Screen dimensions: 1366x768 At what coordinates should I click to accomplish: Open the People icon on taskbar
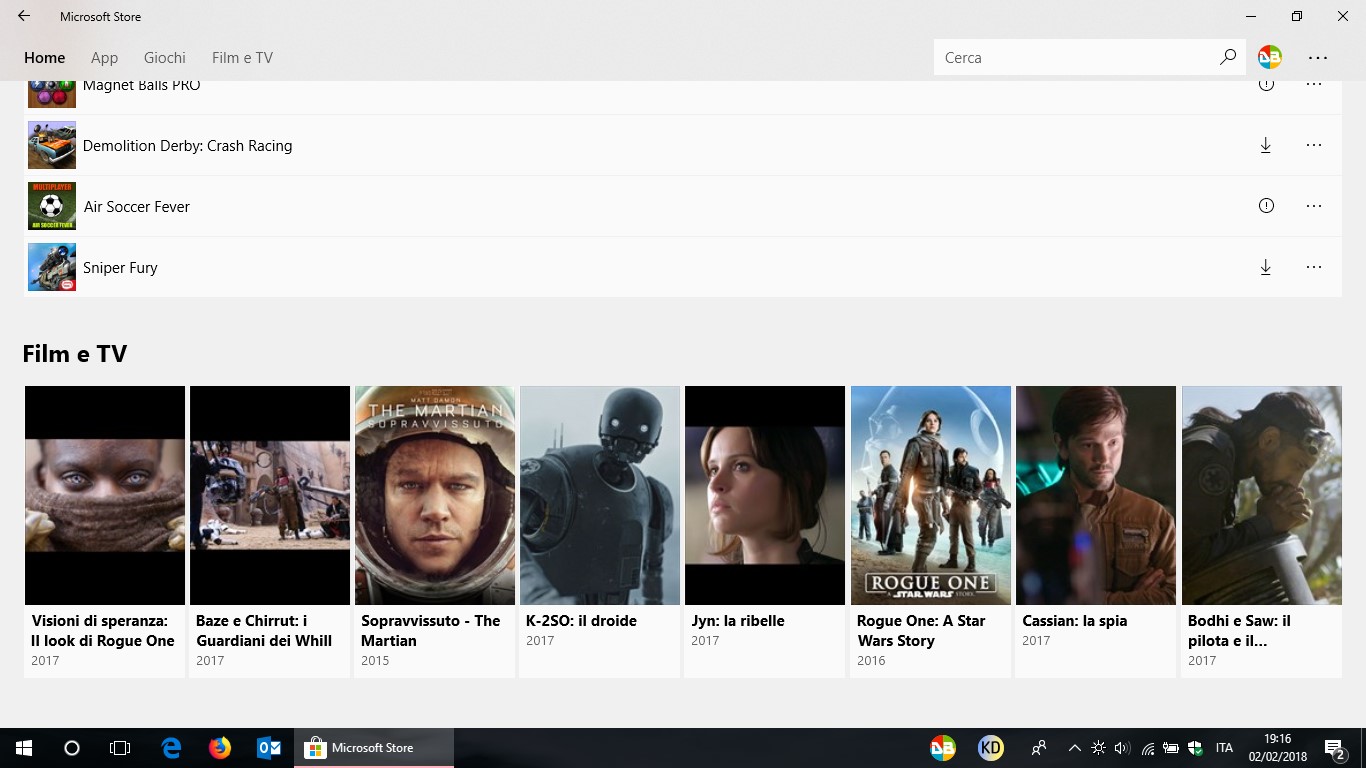coord(1039,748)
